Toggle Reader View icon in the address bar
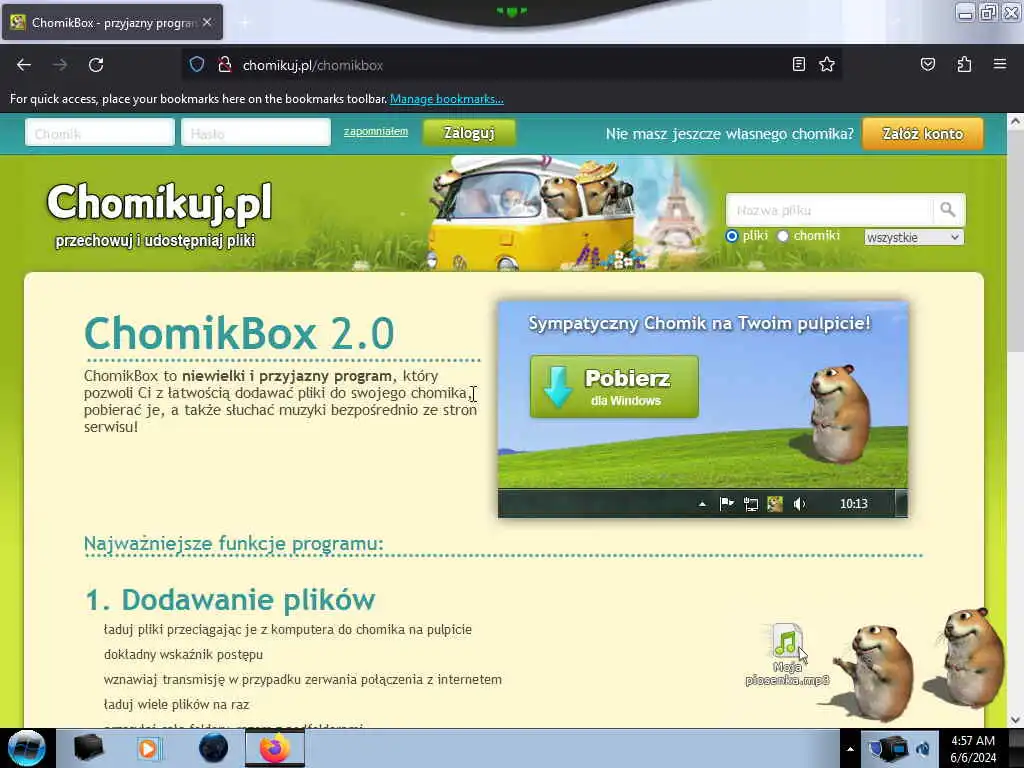 tap(799, 64)
